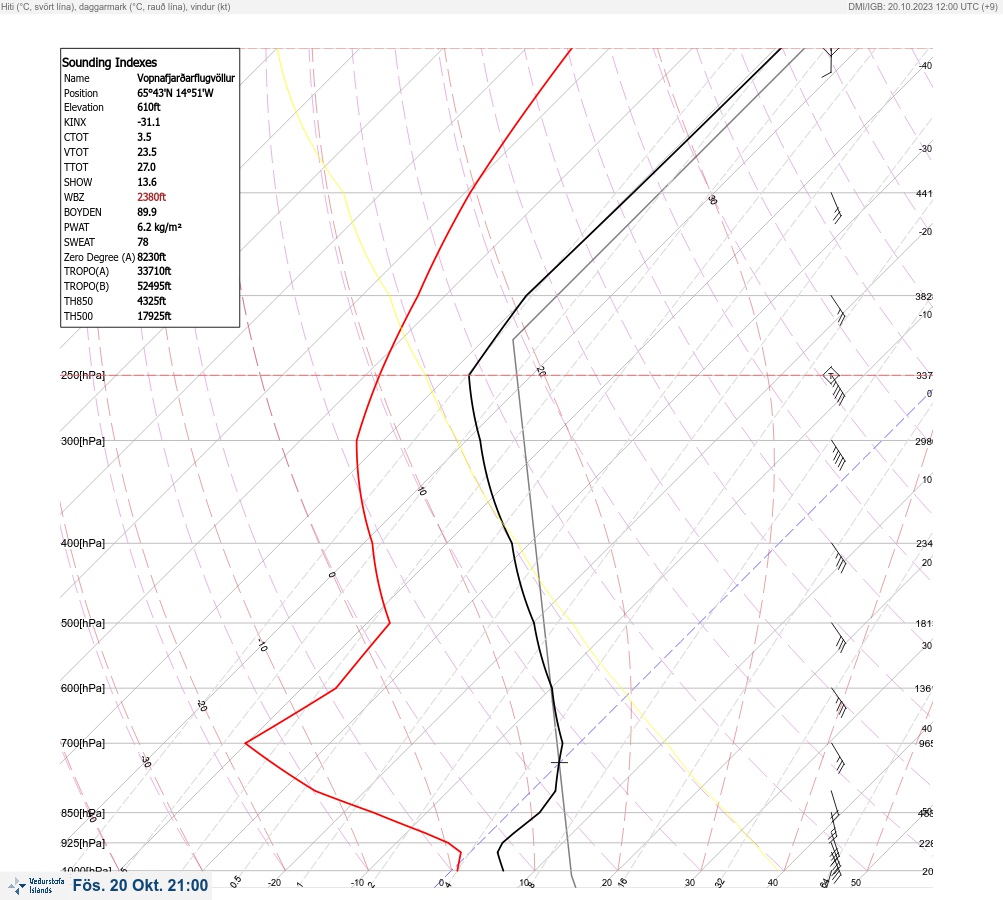Click the TH500 value '17925ft'
Viewport: 1003px width, 900px height.
click(154, 316)
